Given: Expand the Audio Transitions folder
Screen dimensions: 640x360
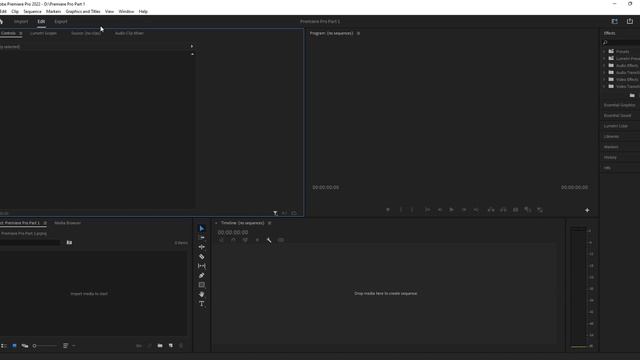Looking at the screenshot, I should [604, 72].
